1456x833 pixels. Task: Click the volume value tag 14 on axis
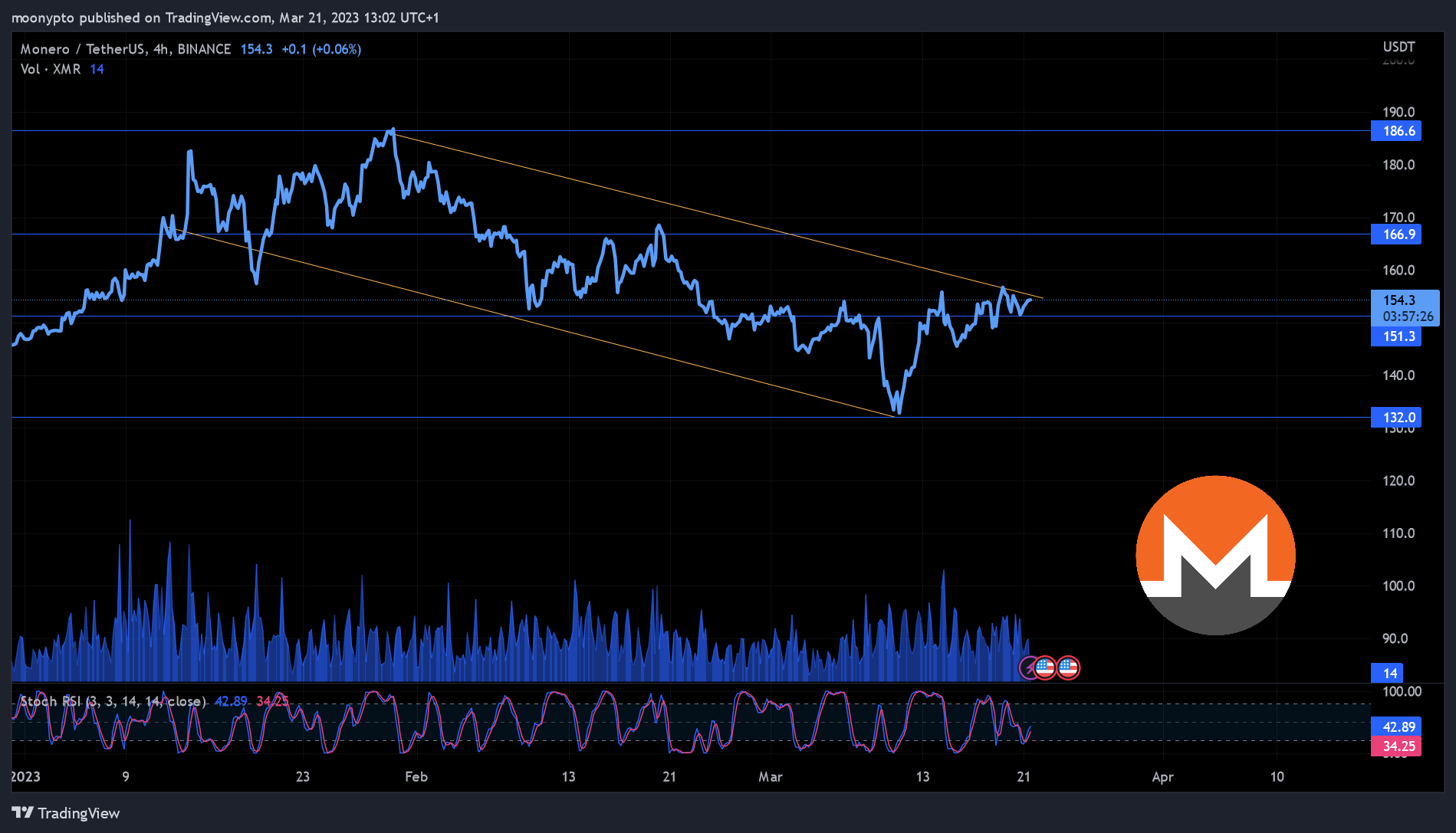pyautogui.click(x=1387, y=673)
